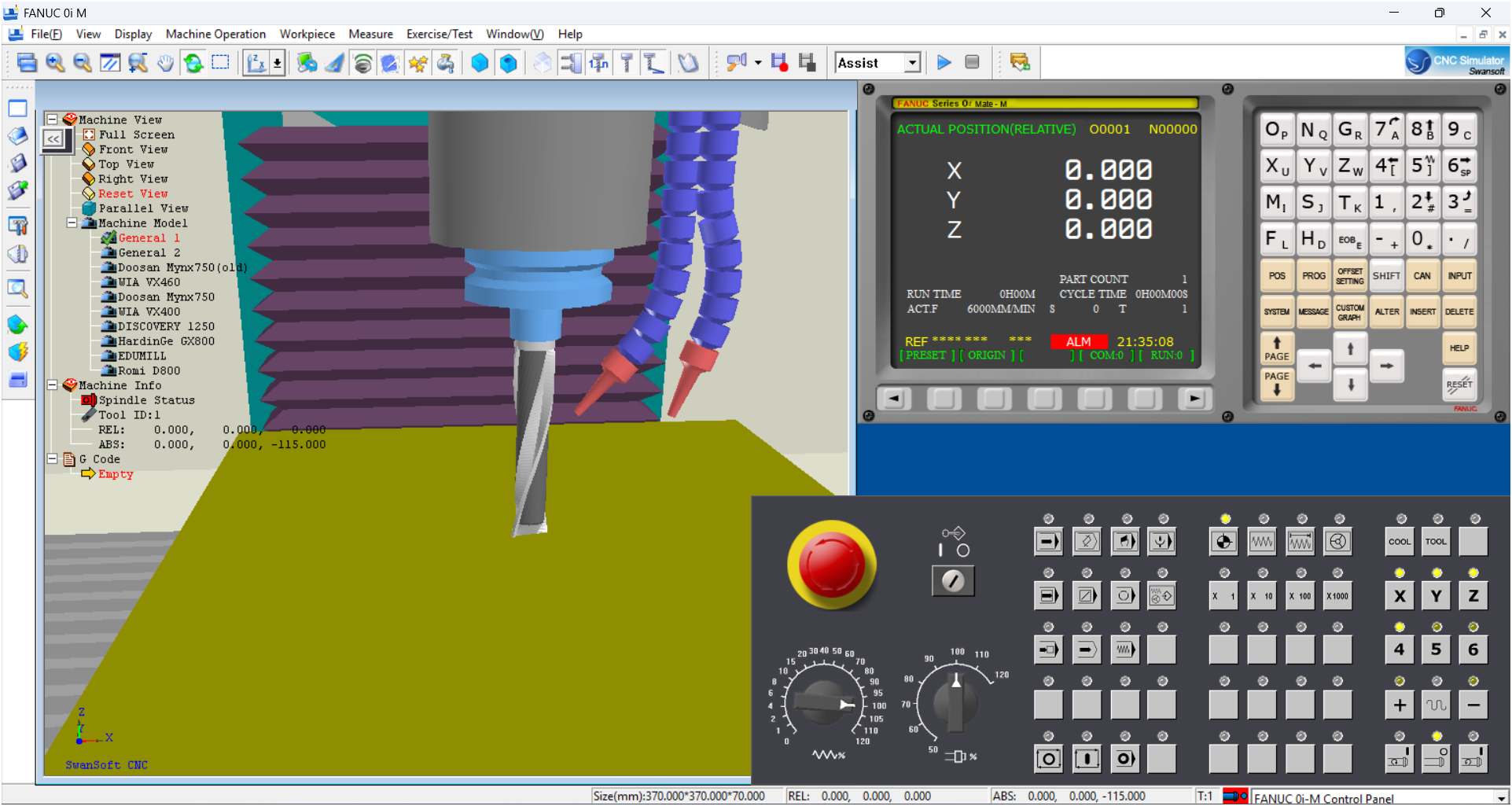
Task: Click the MDI keypad up arrow key
Action: [x=1350, y=348]
